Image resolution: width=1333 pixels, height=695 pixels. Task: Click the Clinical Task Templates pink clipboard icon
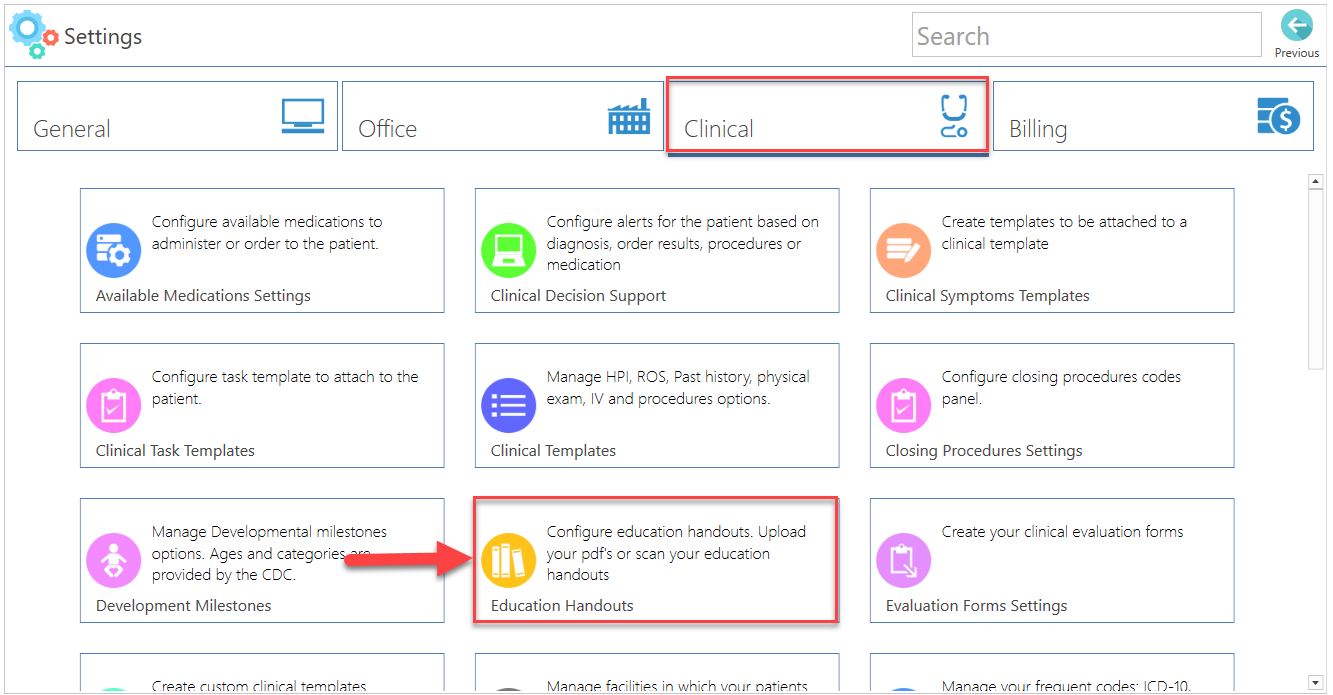point(113,405)
